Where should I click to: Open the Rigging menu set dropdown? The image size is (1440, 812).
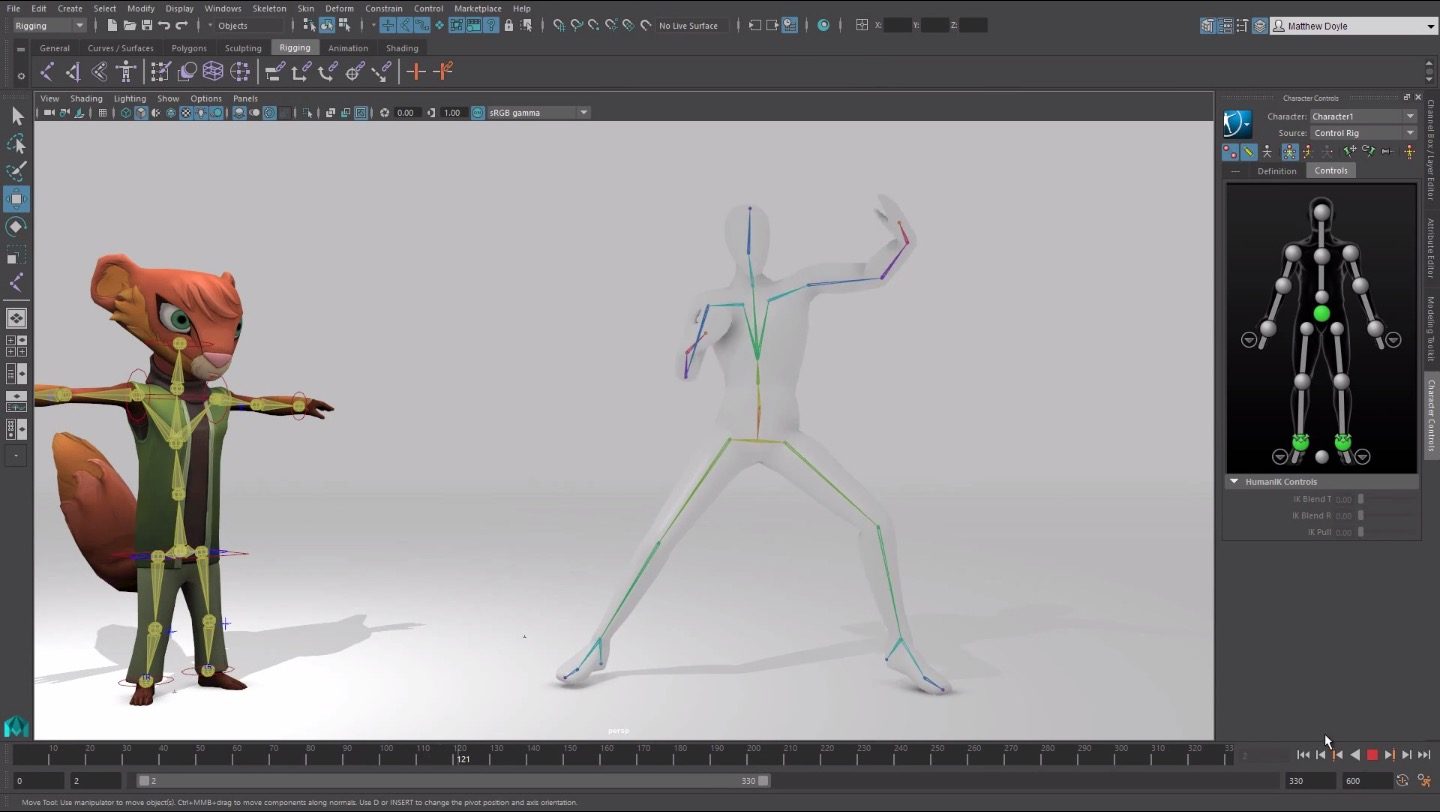coord(49,25)
